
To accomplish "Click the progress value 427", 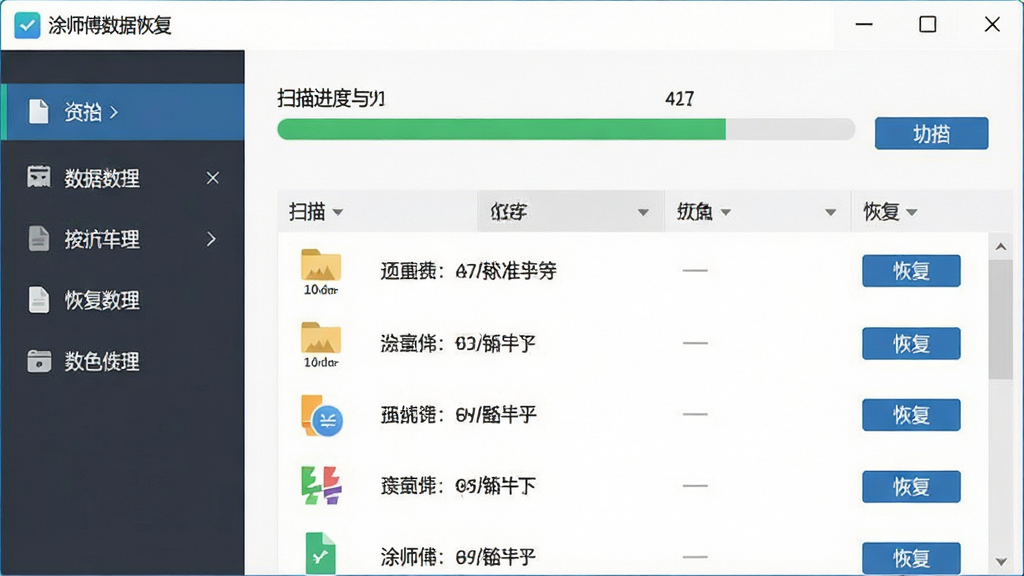I will click(x=679, y=99).
